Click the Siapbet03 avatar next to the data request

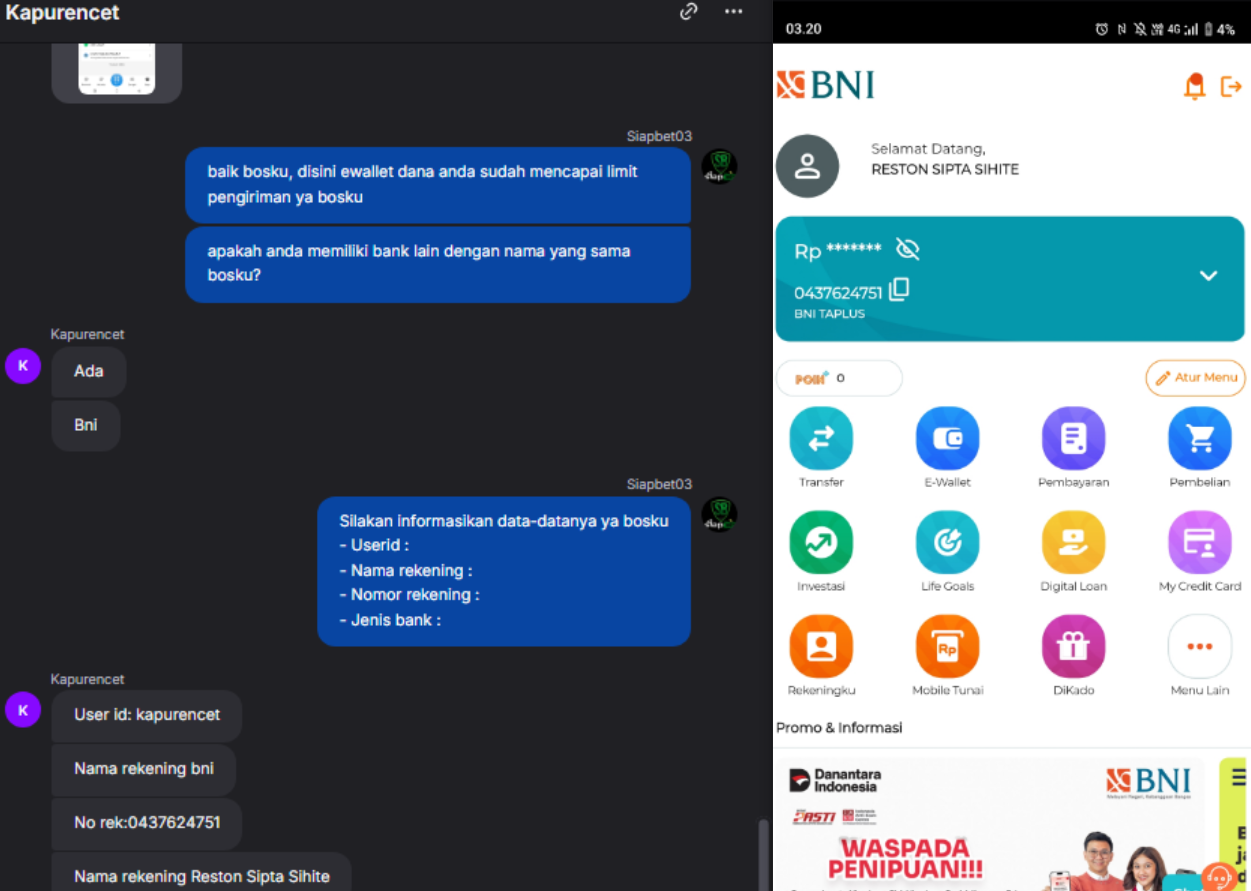[719, 515]
